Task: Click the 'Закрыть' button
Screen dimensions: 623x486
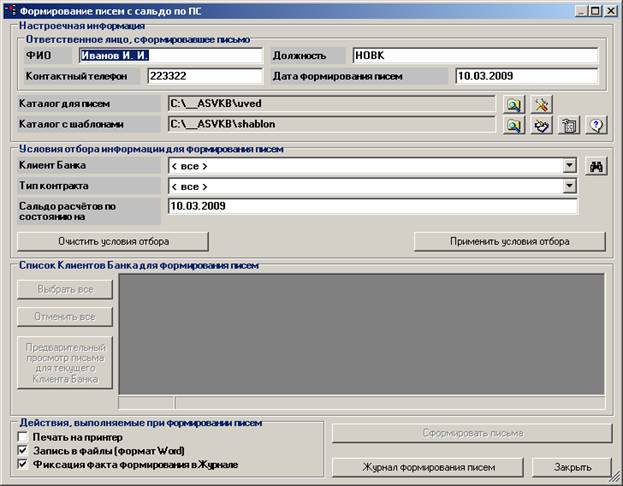Action: pyautogui.click(x=570, y=467)
